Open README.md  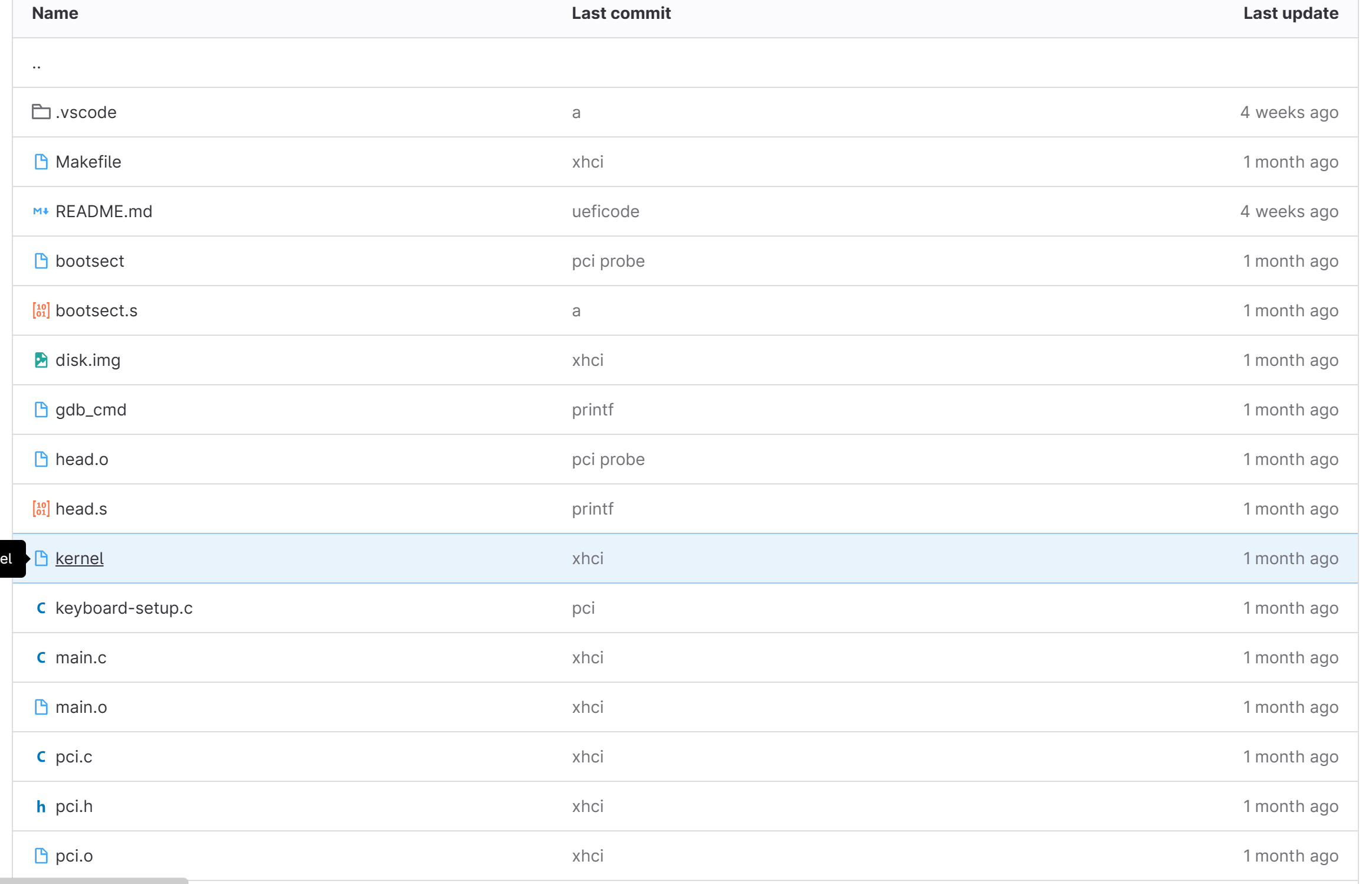coord(104,211)
